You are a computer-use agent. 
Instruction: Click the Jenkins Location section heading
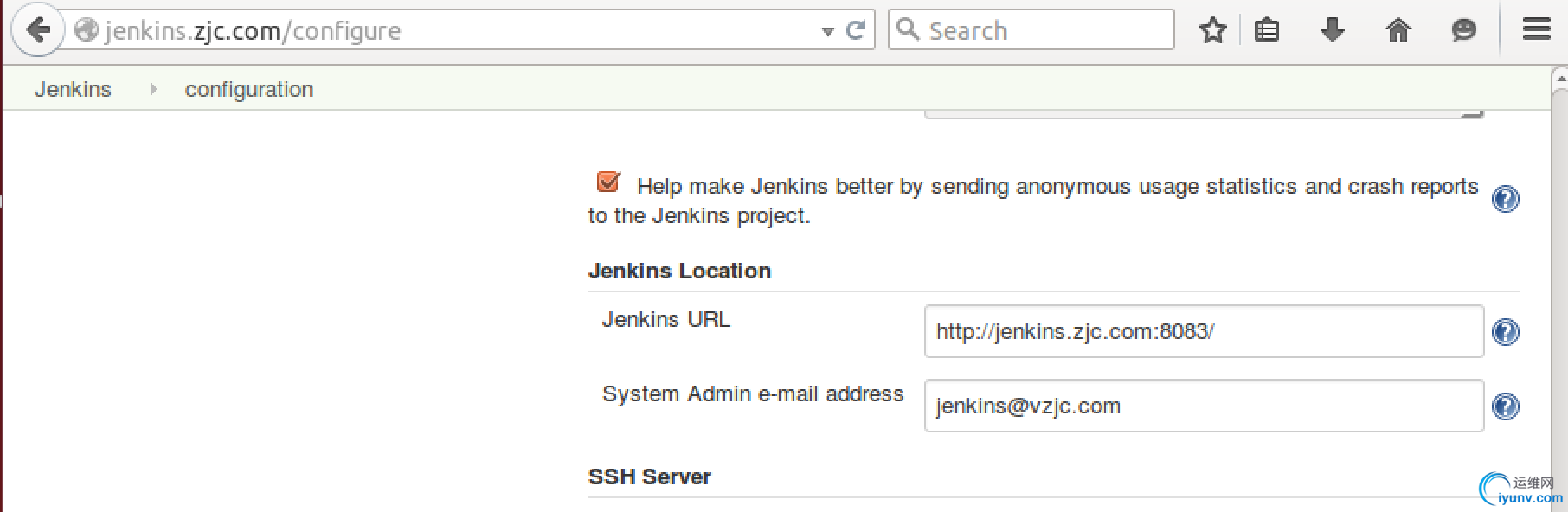point(679,271)
